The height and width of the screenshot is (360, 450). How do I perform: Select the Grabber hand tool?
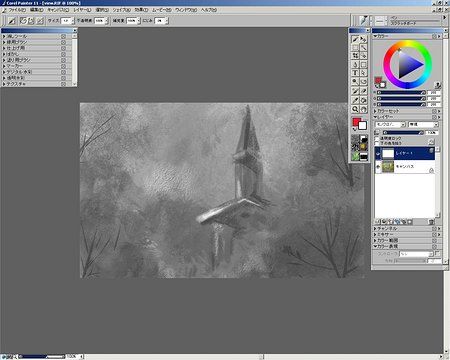click(x=363, y=109)
